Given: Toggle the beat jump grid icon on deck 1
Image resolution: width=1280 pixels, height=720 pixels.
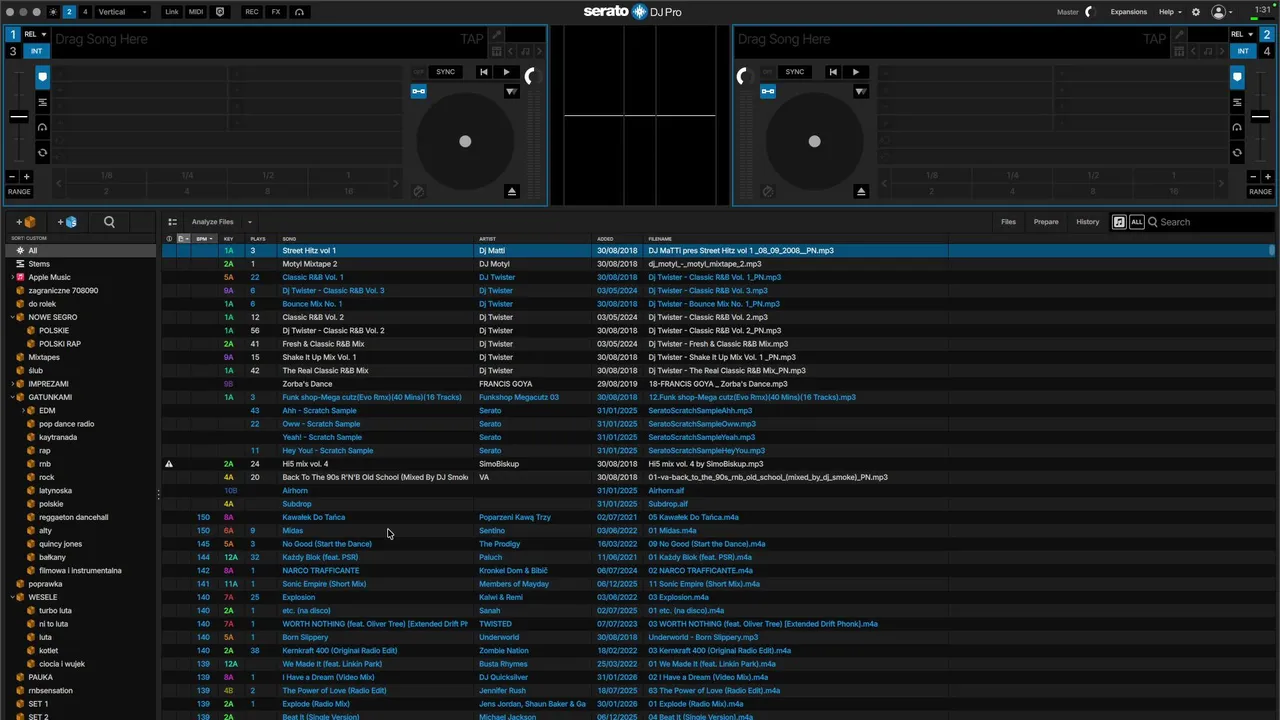Looking at the screenshot, I should [x=496, y=51].
